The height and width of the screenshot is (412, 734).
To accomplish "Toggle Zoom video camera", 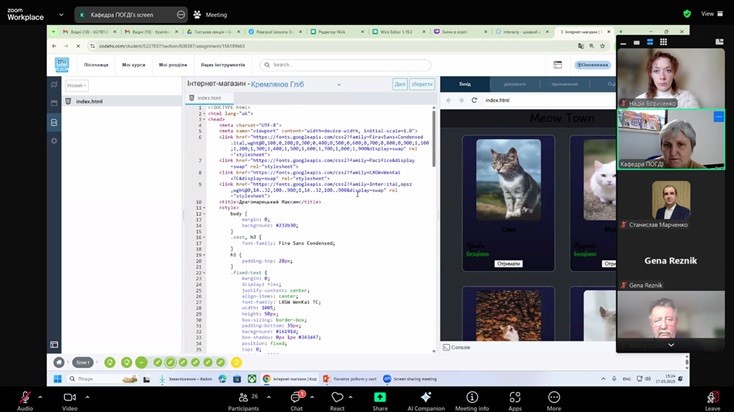I will [x=70, y=397].
